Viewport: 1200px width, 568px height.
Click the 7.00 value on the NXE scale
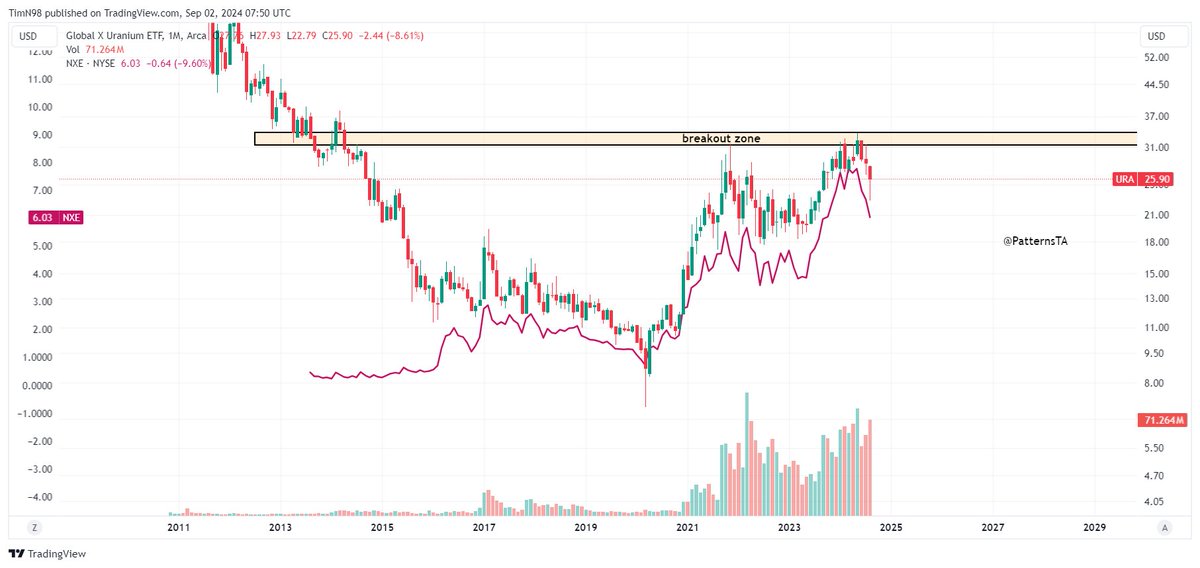(x=42, y=190)
